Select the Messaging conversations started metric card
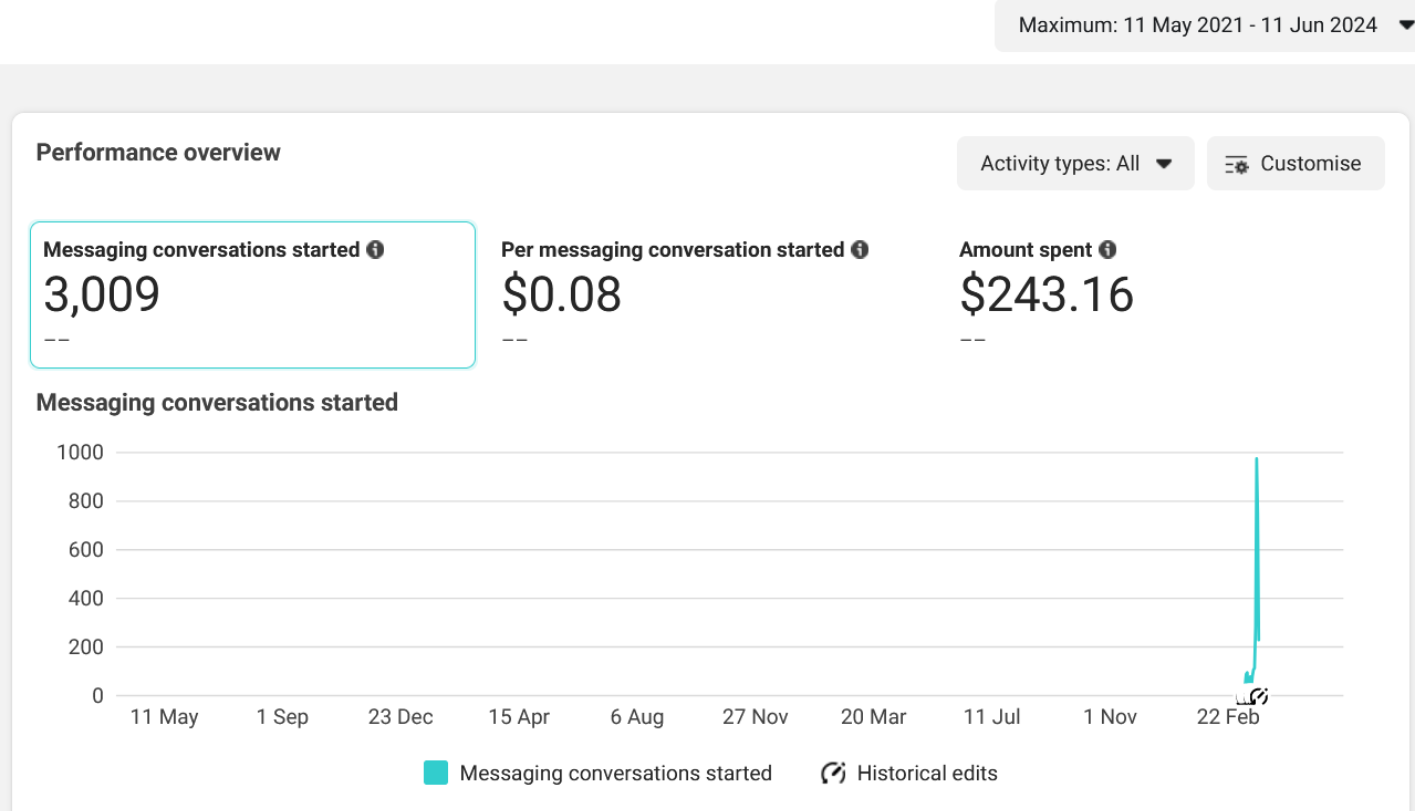The width and height of the screenshot is (1415, 811). click(x=252, y=295)
